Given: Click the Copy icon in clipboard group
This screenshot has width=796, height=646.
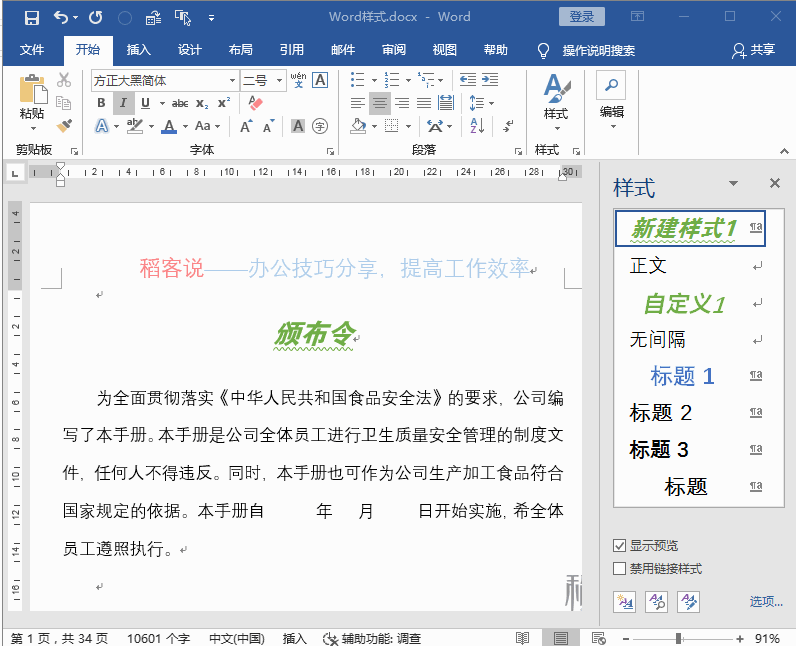Looking at the screenshot, I should pyautogui.click(x=63, y=103).
